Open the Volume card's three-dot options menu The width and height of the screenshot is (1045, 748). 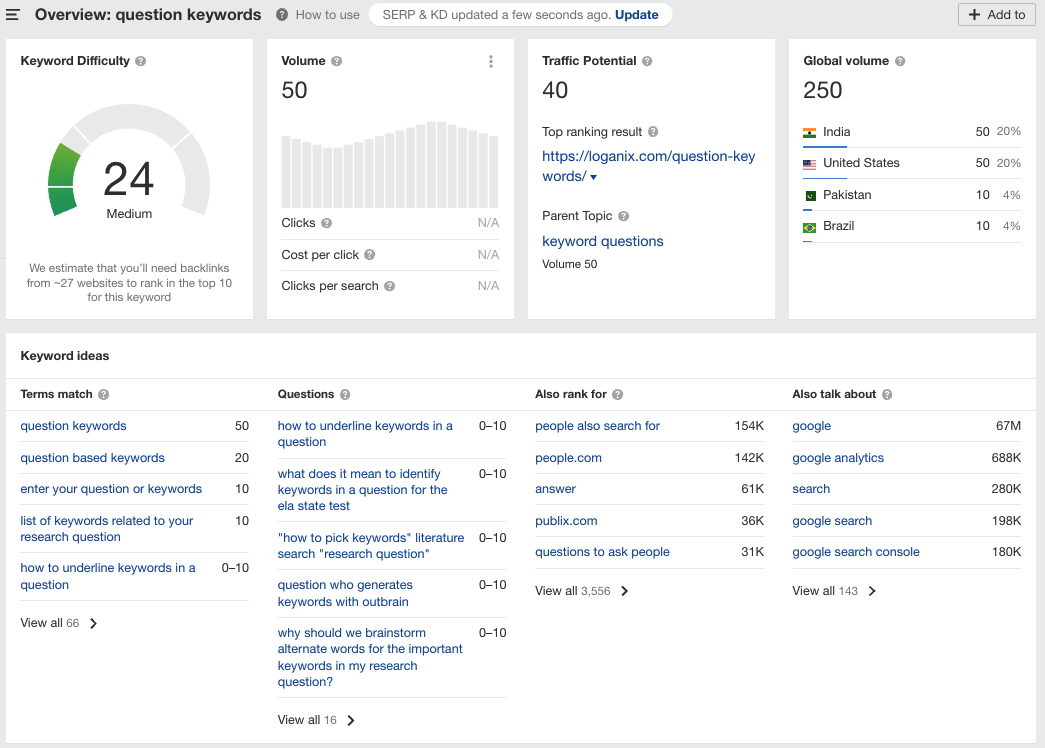click(x=491, y=61)
